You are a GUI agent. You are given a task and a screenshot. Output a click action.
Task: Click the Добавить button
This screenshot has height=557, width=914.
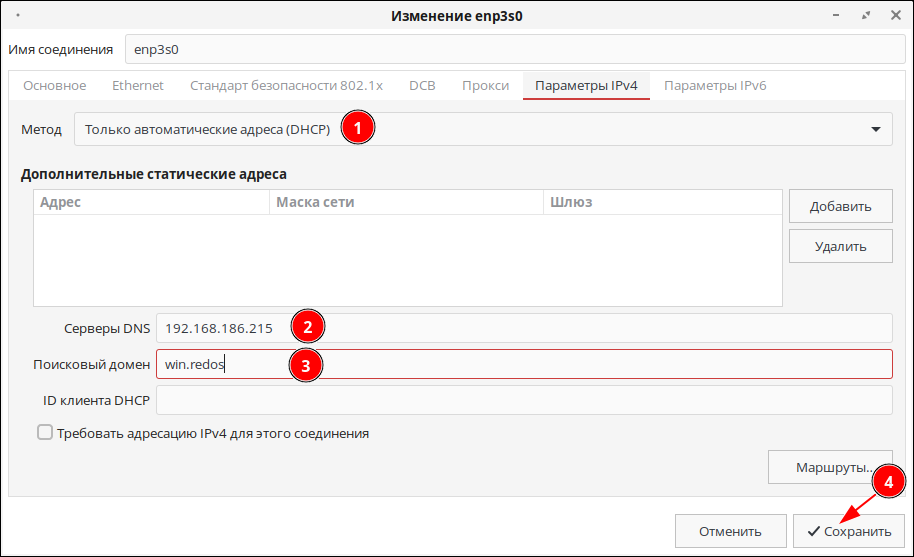point(840,207)
